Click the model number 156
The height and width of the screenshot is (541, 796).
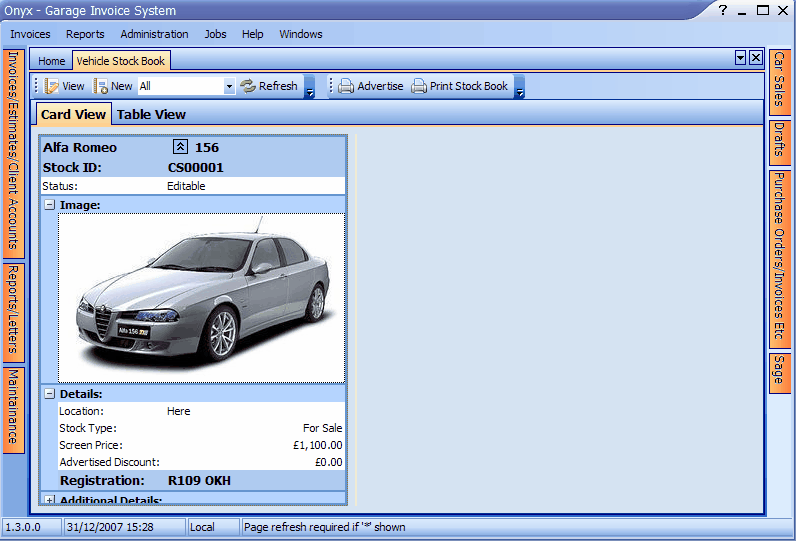coord(207,148)
